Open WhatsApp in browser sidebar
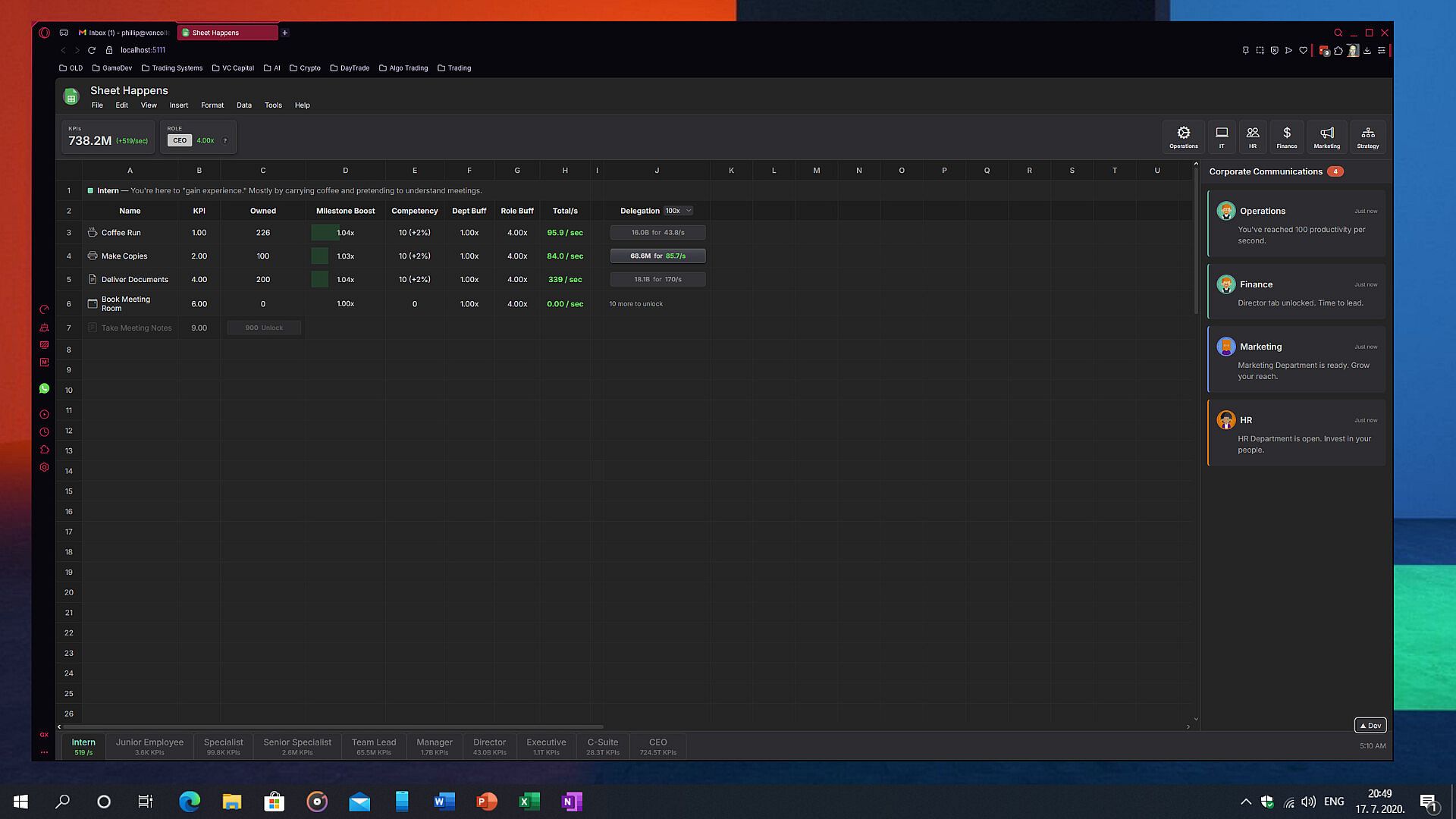 point(44,388)
